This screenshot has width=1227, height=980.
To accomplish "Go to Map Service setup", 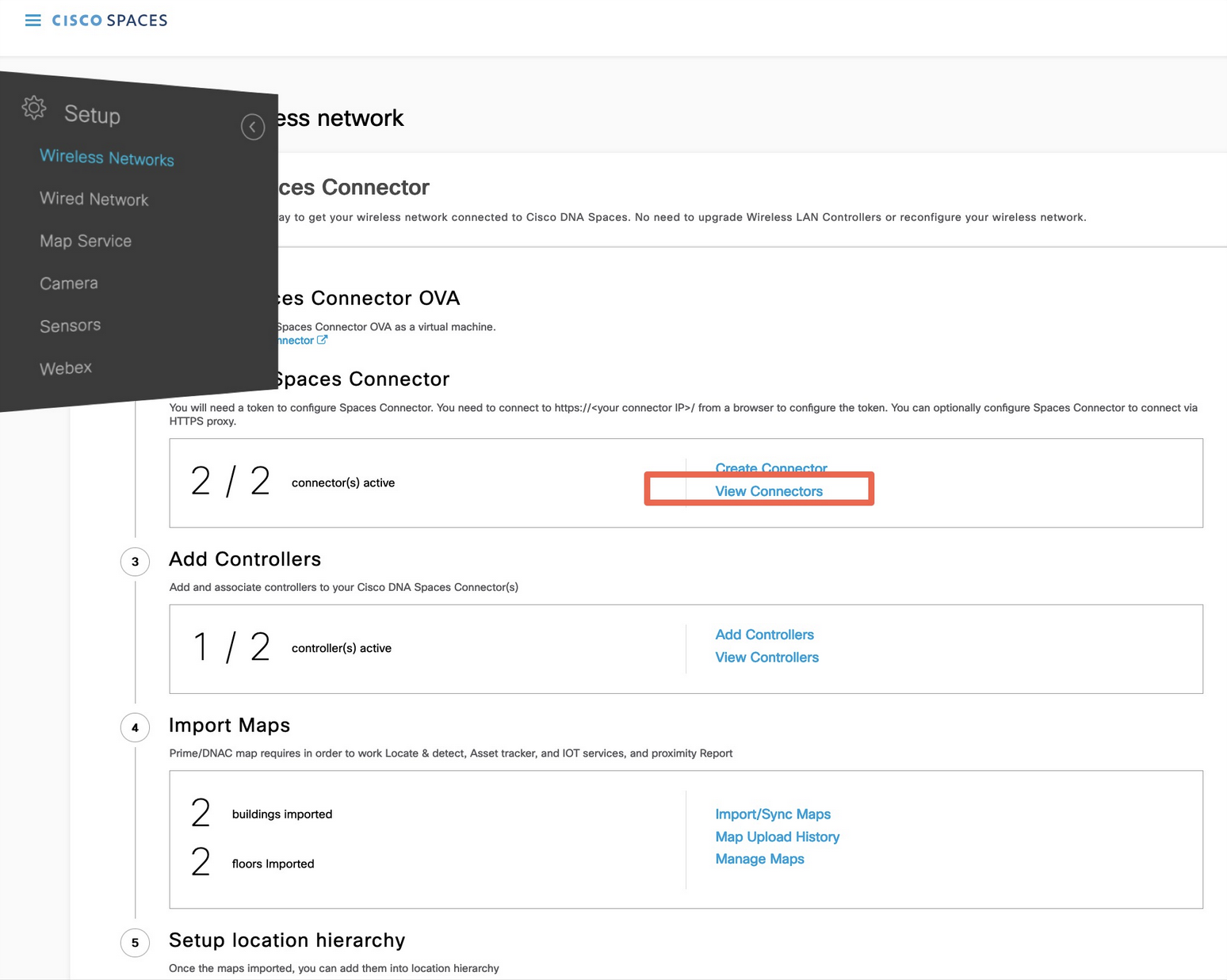I will (86, 241).
